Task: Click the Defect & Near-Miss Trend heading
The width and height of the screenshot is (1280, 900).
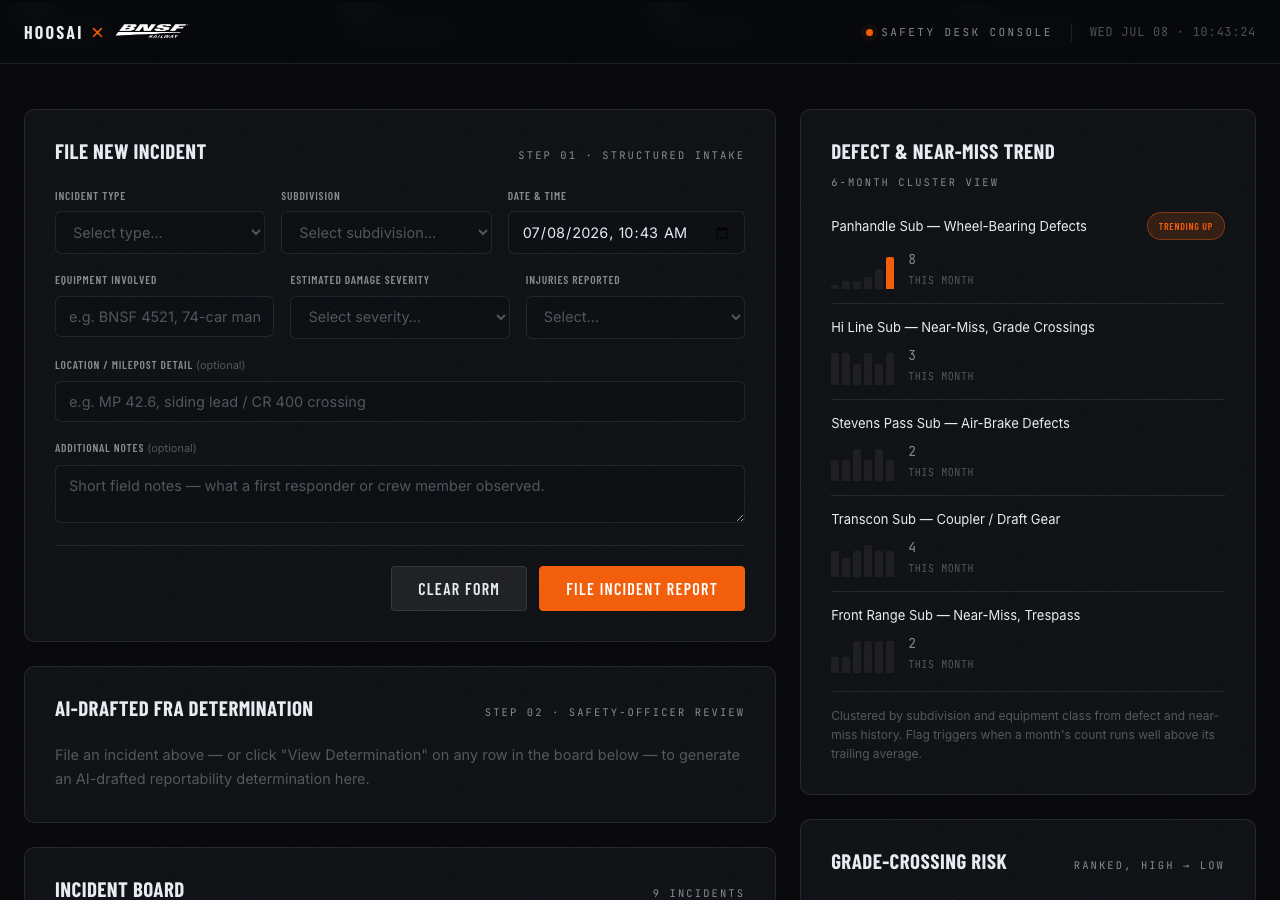Action: coord(943,152)
